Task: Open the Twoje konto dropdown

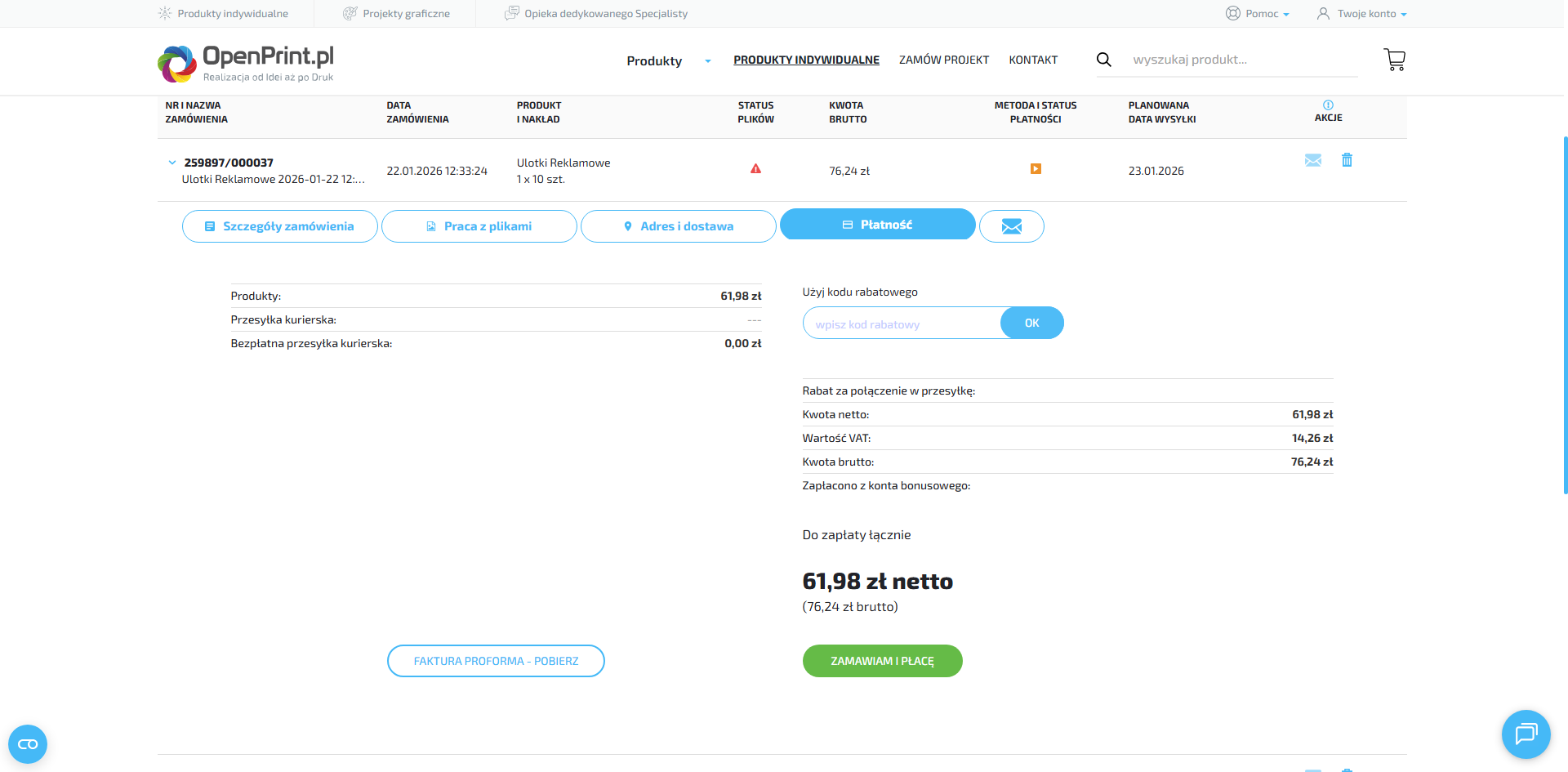Action: [1362, 14]
